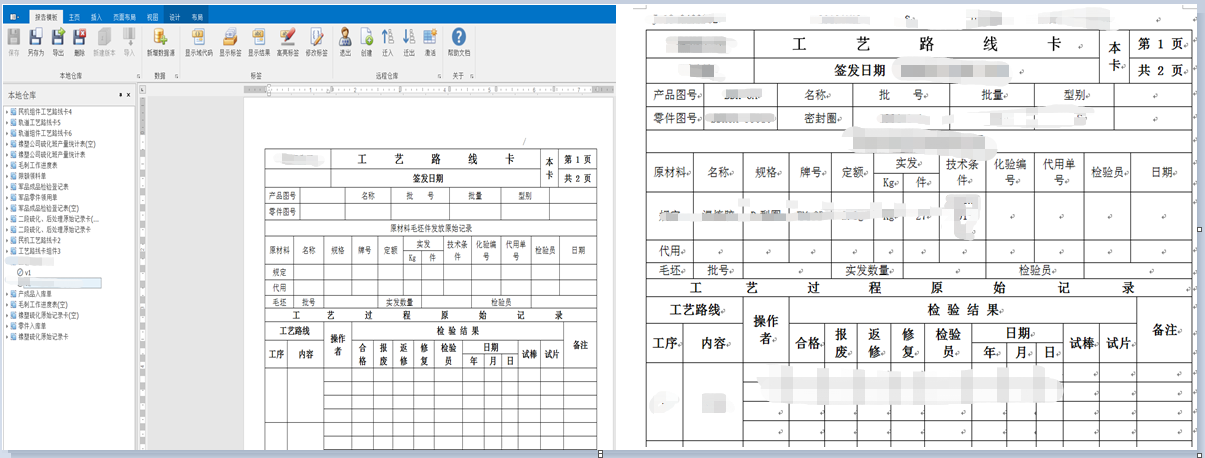This screenshot has height=458, width=1205.
Task: Click the 签发日期 cell in template document
Action: click(x=427, y=179)
